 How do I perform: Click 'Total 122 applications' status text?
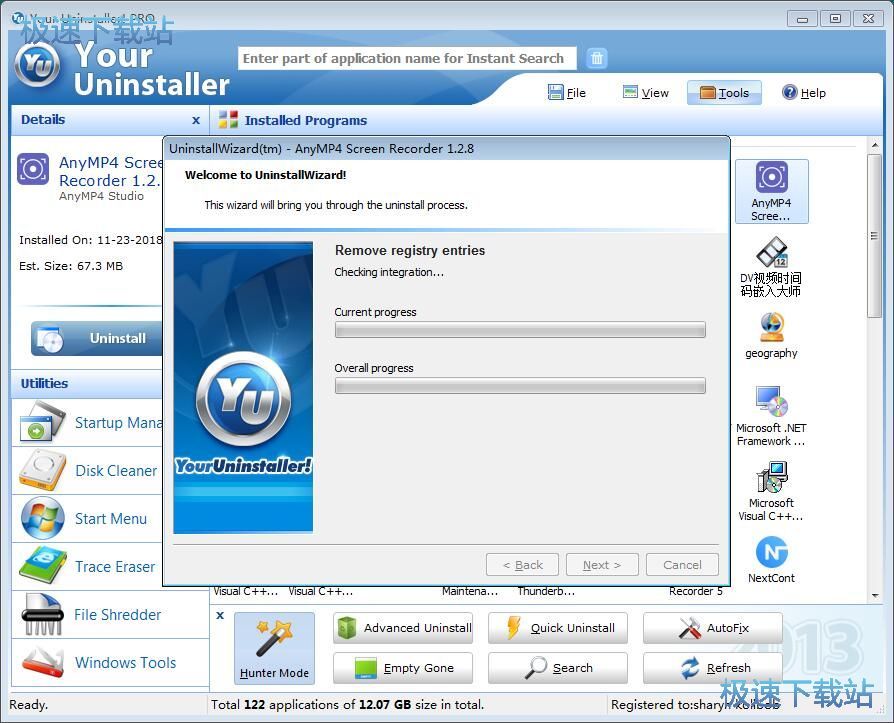point(347,704)
